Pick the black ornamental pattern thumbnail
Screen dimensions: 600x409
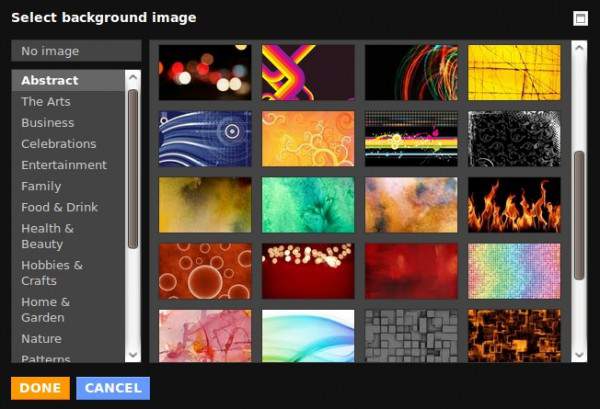(x=514, y=139)
